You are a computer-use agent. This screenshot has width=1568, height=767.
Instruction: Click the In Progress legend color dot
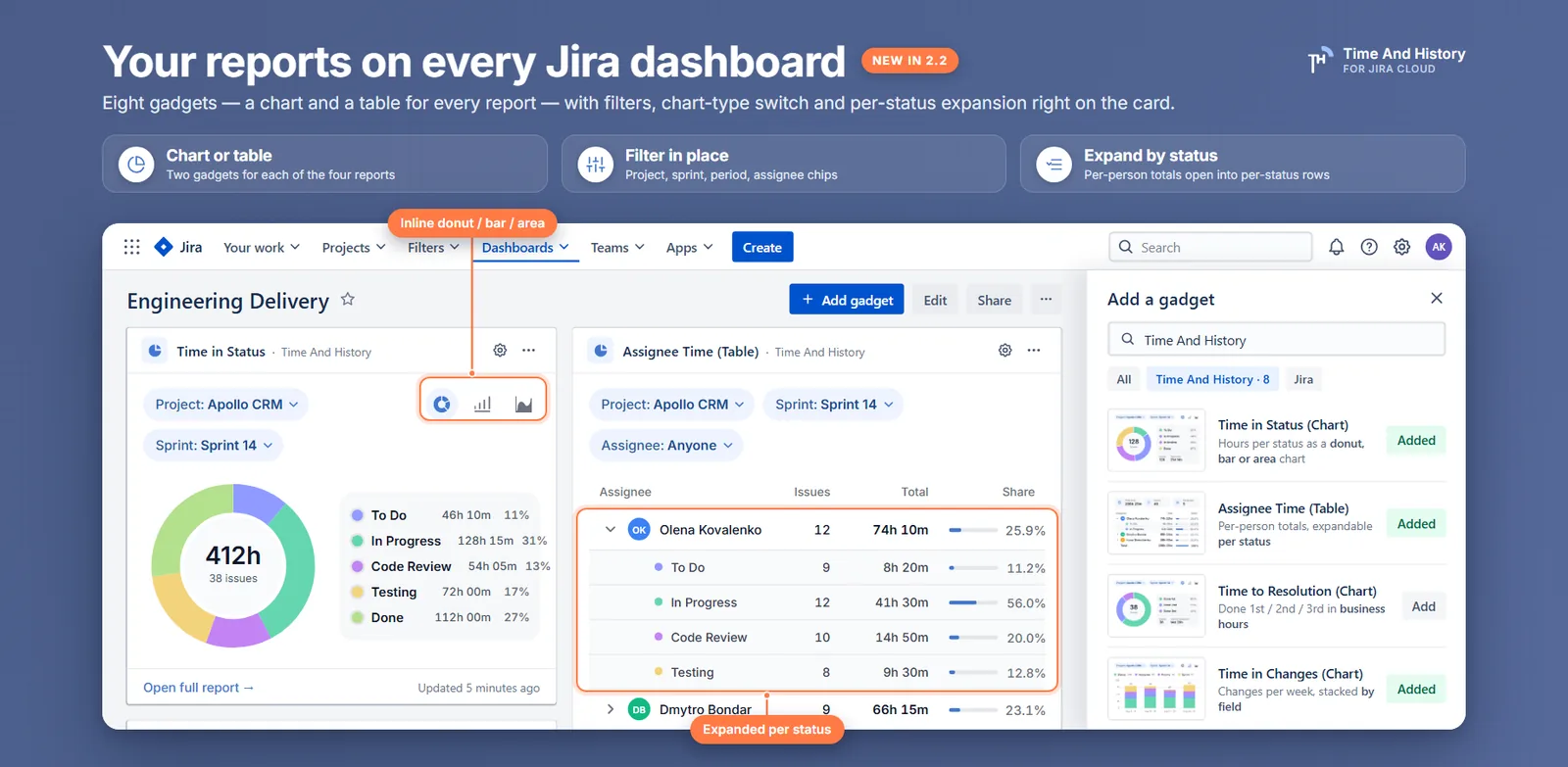(x=358, y=541)
